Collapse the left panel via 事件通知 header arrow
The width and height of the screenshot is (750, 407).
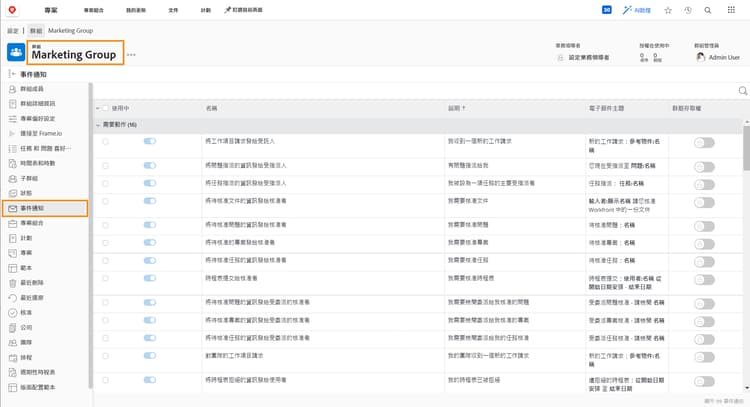coord(12,74)
